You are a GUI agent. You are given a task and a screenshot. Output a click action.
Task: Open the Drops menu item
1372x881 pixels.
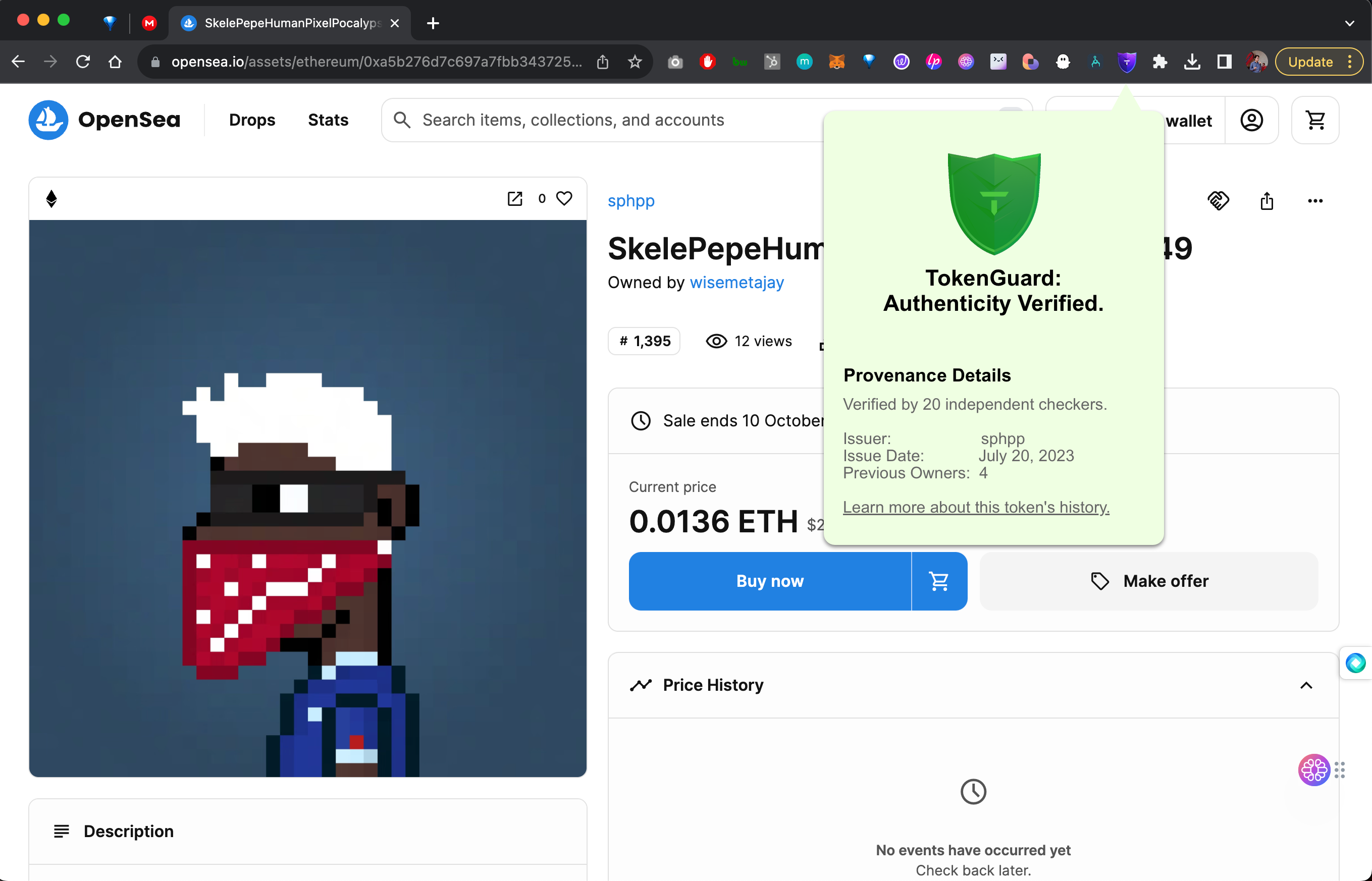(252, 120)
